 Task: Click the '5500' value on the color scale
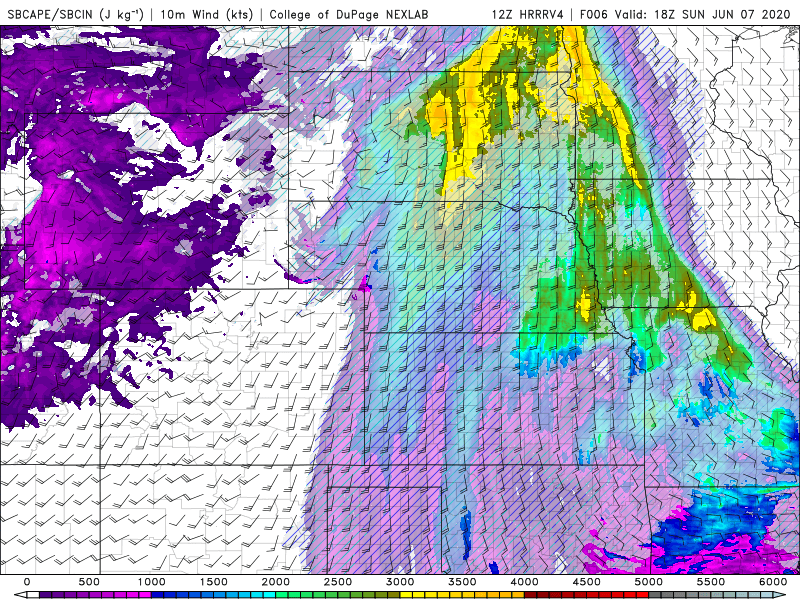(711, 582)
